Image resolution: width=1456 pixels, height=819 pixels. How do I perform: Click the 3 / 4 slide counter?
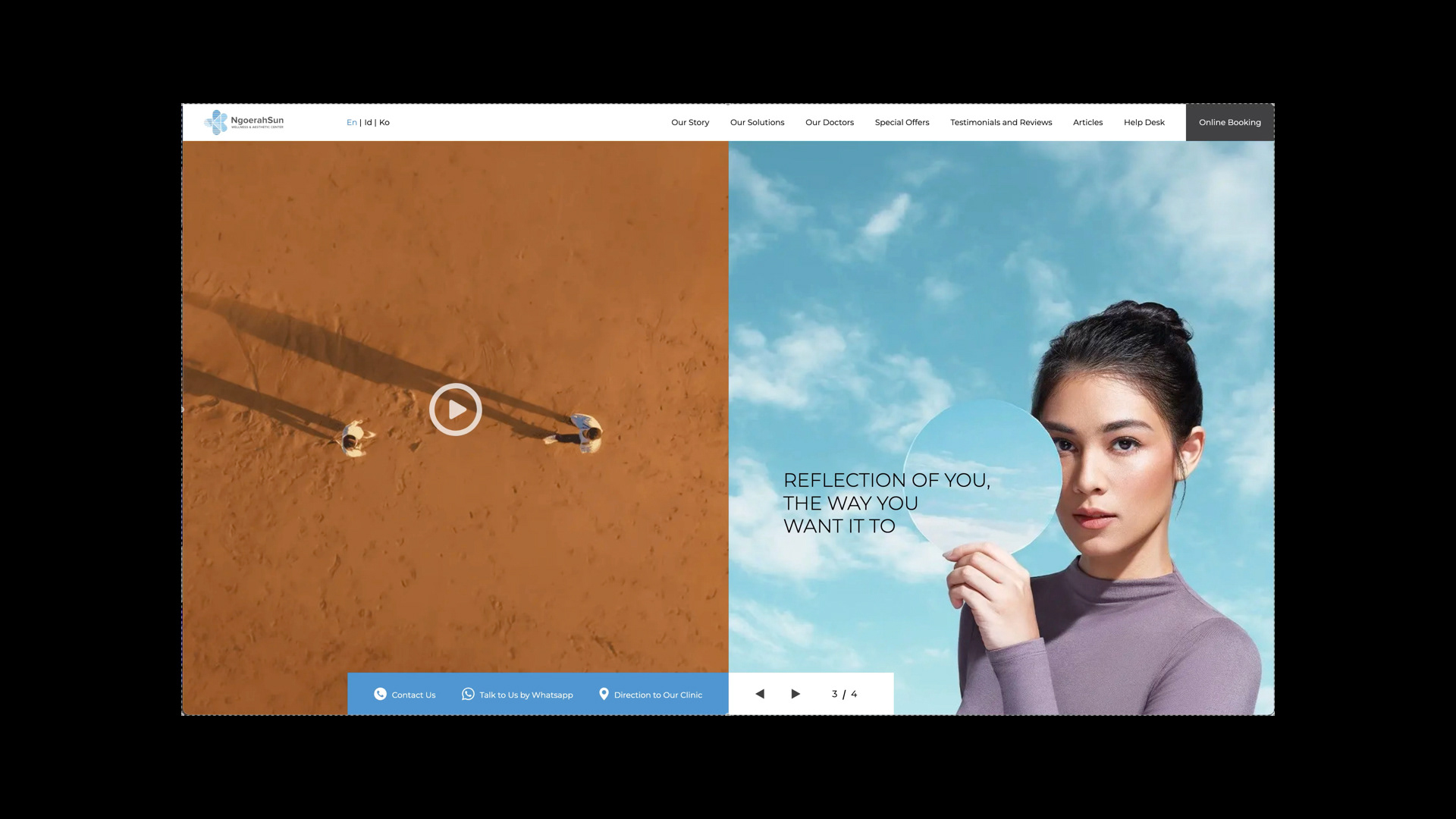click(844, 694)
